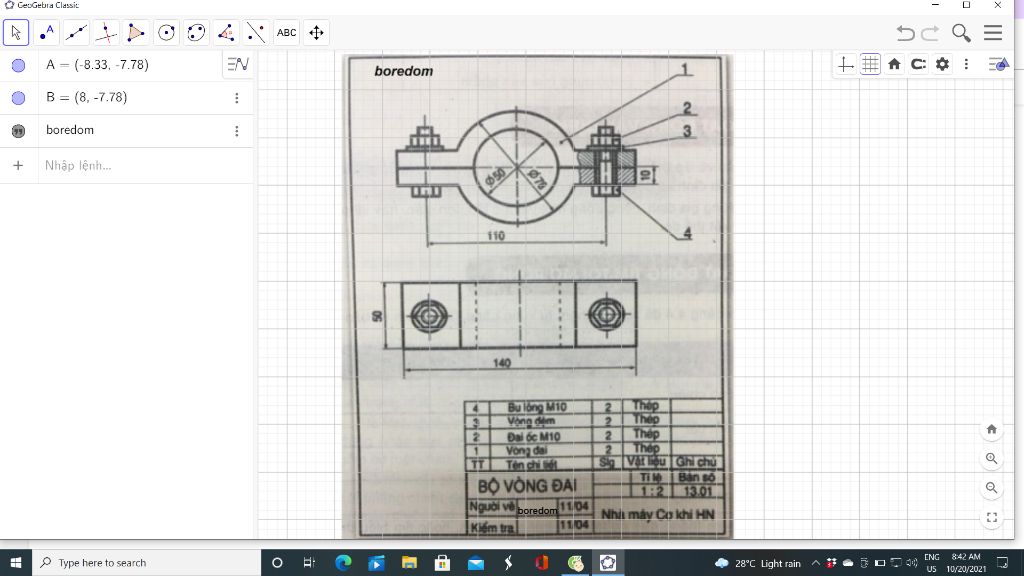Toggle visibility of boredom image object

pos(18,131)
